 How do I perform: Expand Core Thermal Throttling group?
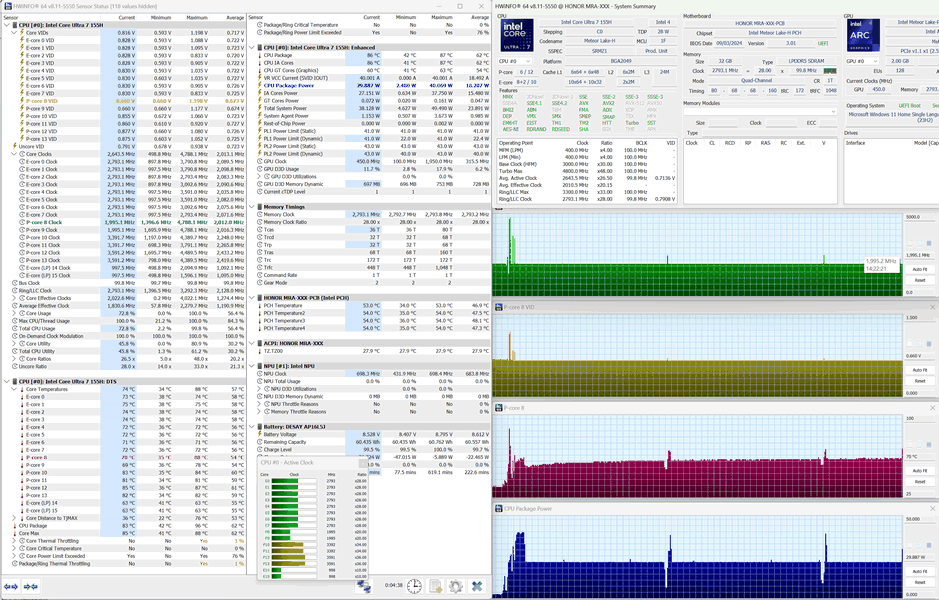click(14, 541)
